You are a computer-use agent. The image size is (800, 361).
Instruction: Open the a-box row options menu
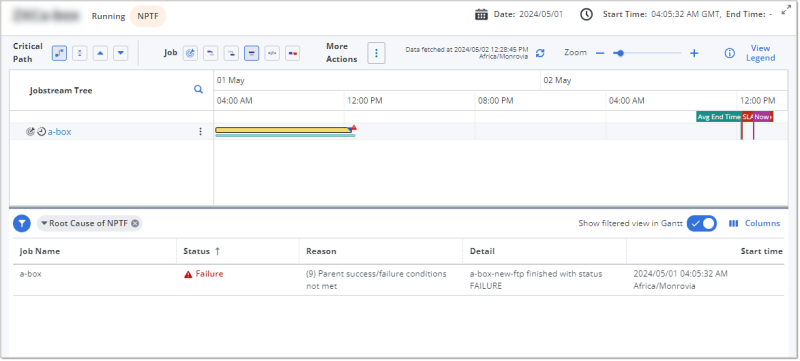201,132
